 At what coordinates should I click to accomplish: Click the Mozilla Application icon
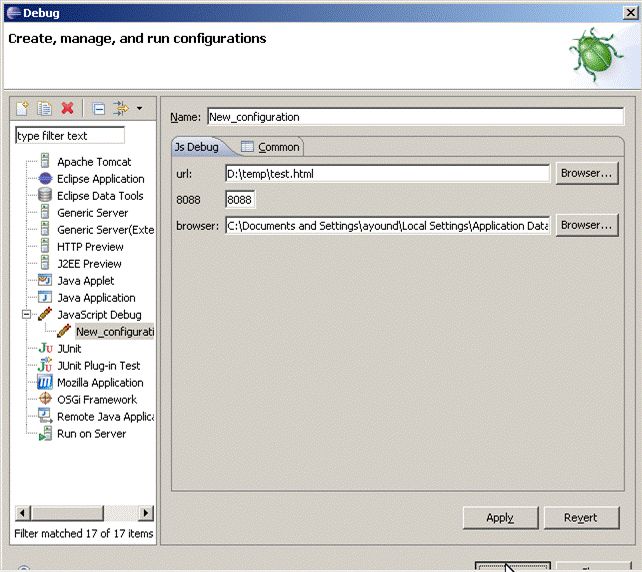coord(45,382)
